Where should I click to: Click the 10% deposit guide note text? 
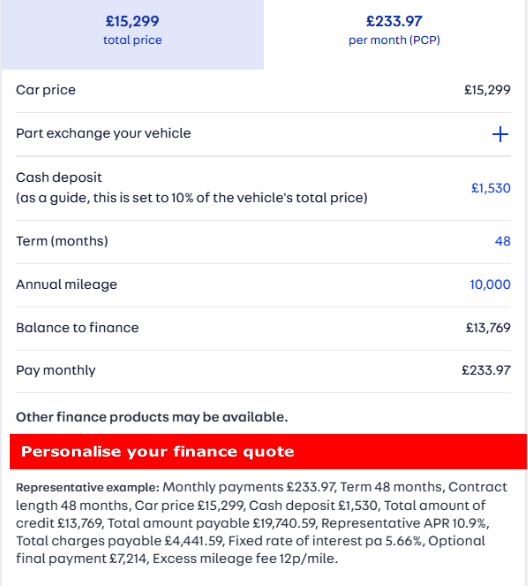coord(192,198)
